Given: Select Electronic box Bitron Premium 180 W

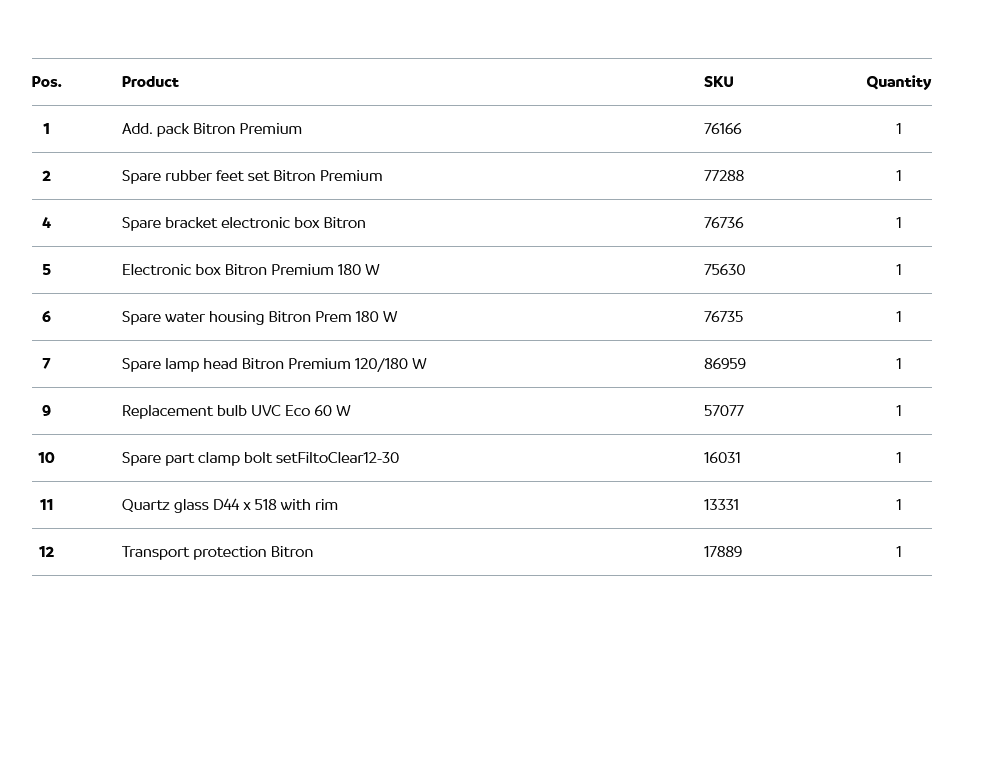Looking at the screenshot, I should click(251, 270).
